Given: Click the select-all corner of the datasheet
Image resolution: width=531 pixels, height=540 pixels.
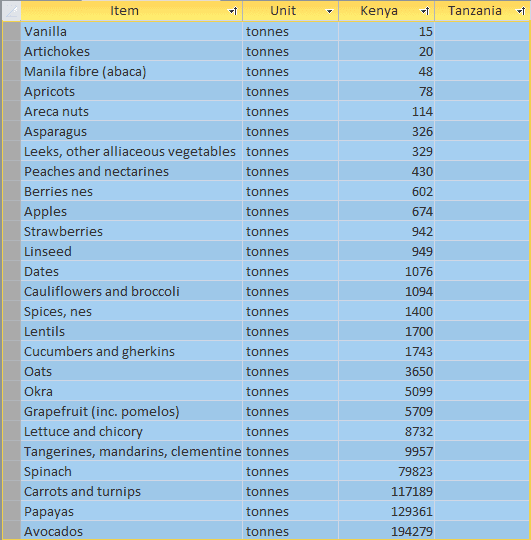Looking at the screenshot, I should point(11,11).
